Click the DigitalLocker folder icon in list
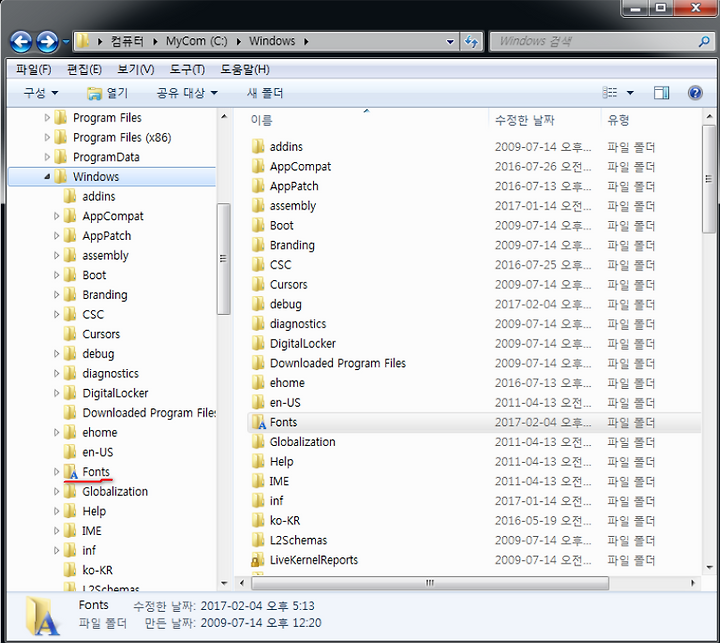The image size is (720, 643). [x=259, y=344]
